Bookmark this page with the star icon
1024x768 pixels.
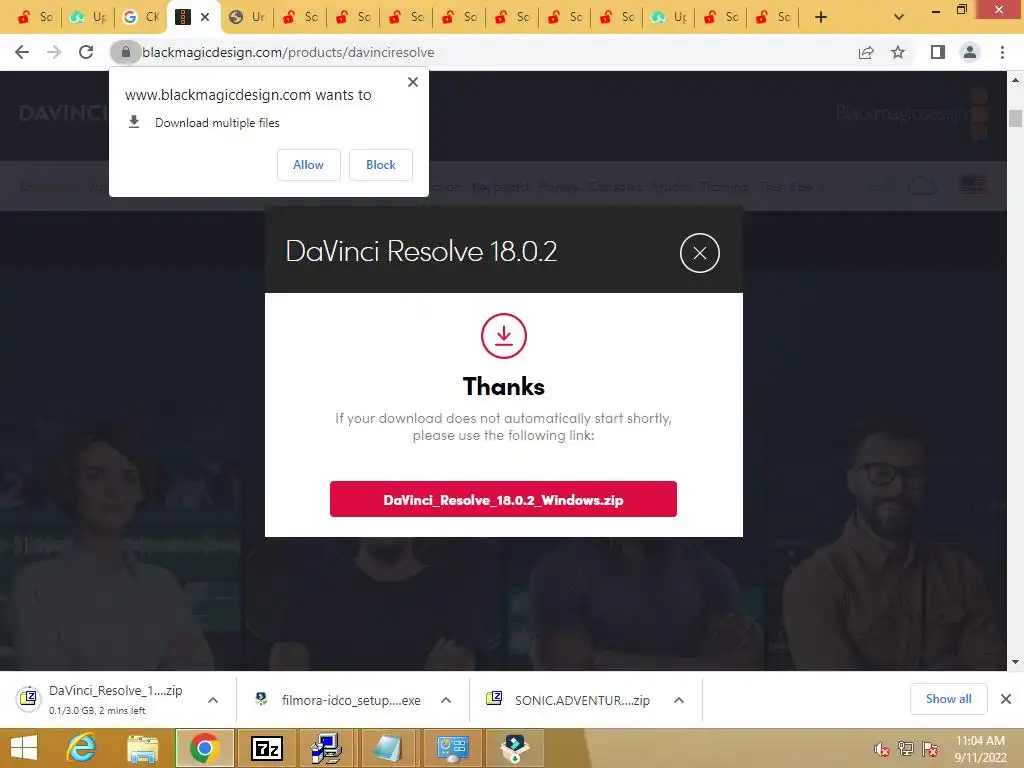pos(898,52)
